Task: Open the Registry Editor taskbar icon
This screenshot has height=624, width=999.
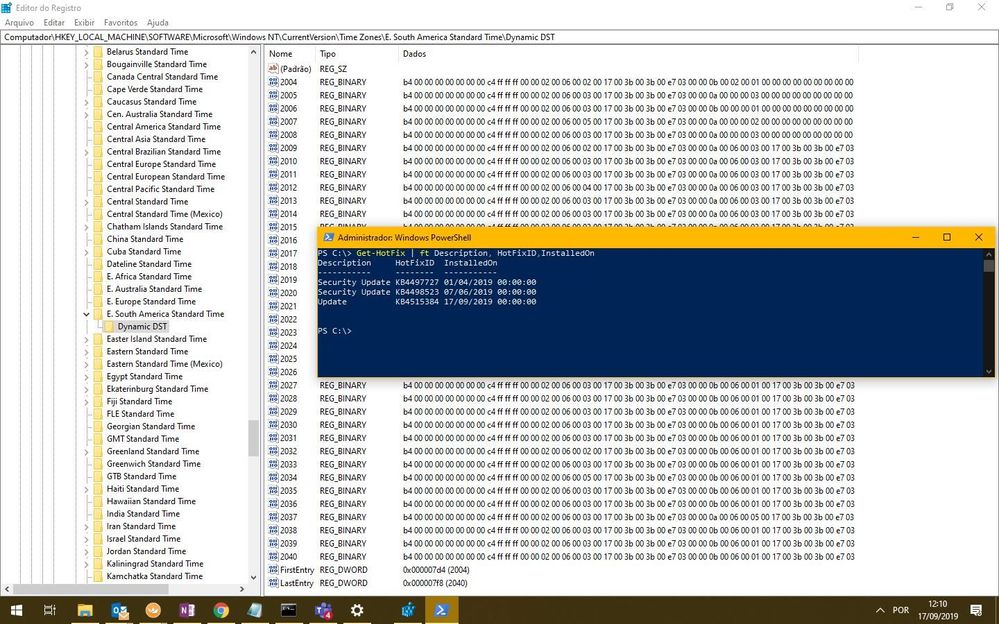Action: click(x=408, y=611)
